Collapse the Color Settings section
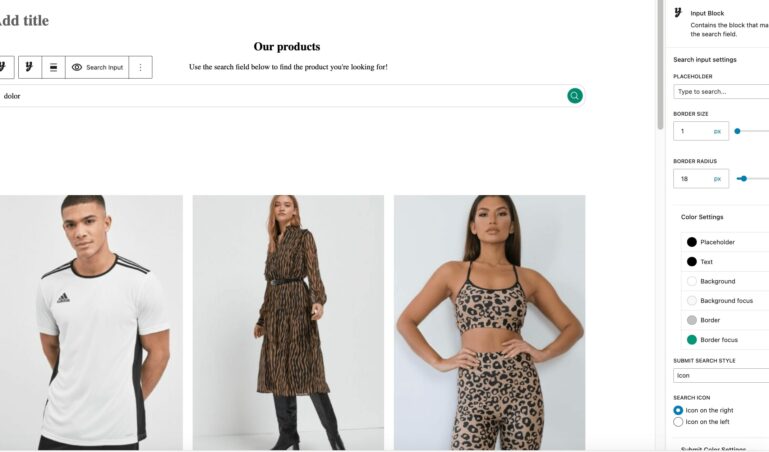 (x=702, y=217)
